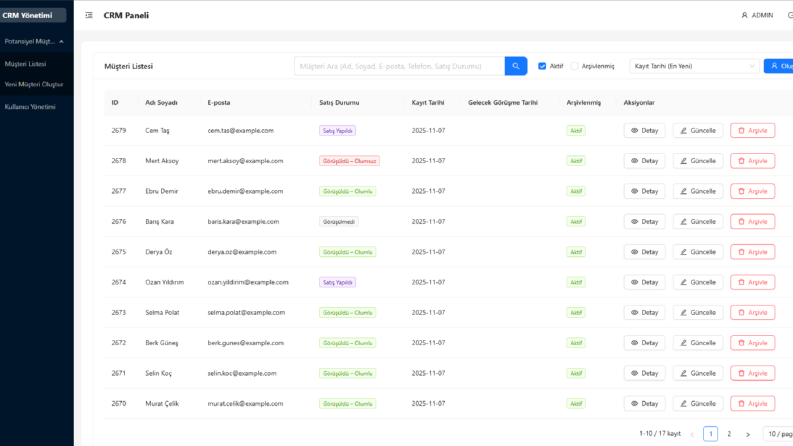The height and width of the screenshot is (446, 793).
Task: Click ID 2679 cell
Action: [119, 130]
